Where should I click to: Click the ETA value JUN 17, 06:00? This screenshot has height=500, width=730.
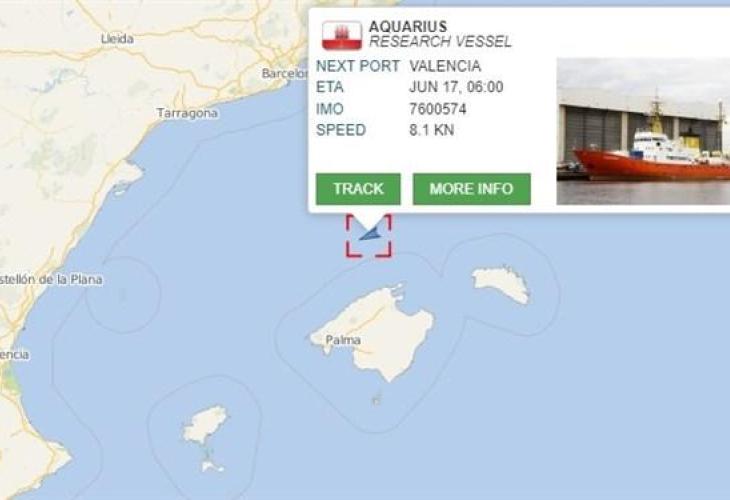(x=456, y=87)
